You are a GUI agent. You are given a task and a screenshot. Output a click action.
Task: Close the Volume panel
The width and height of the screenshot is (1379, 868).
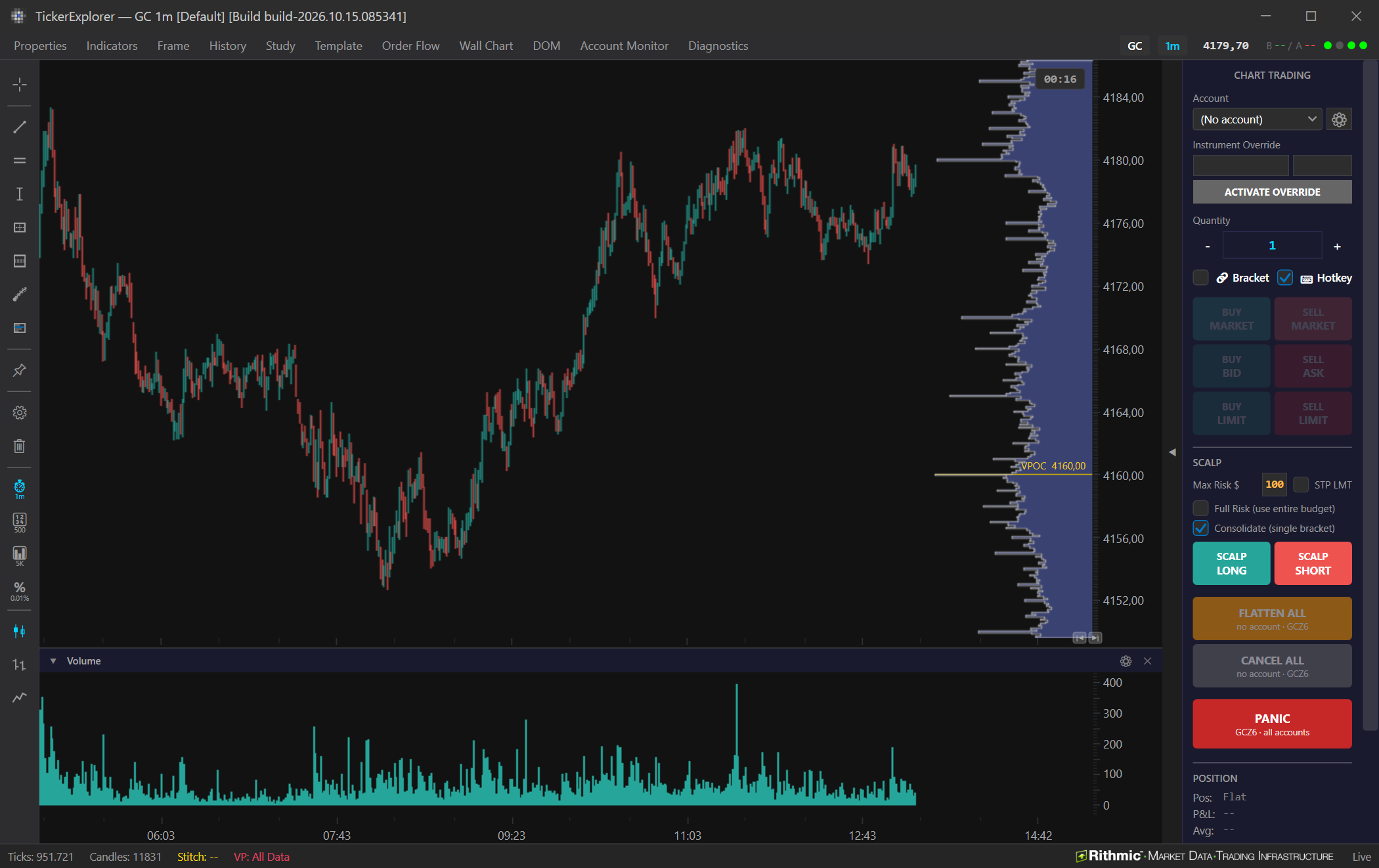(x=1147, y=661)
